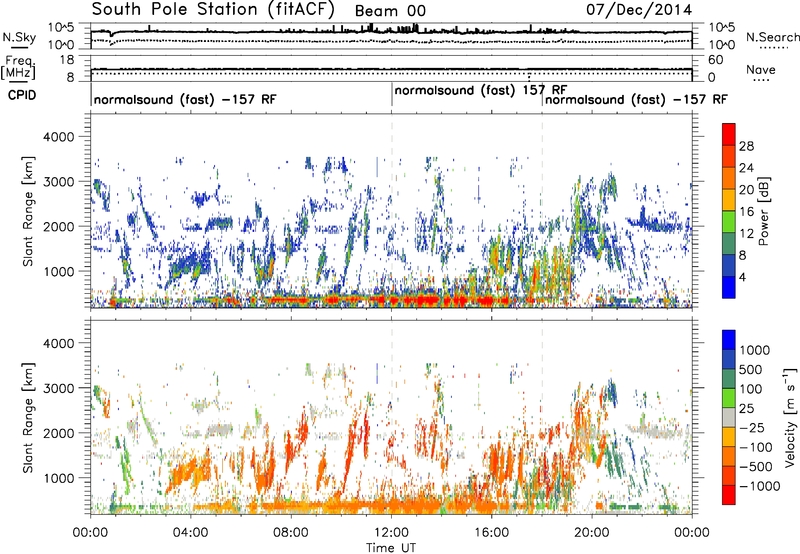Click the red top segment of Power colorbar
Image resolution: width=800 pixels, height=554 pixels.
pyautogui.click(x=729, y=134)
